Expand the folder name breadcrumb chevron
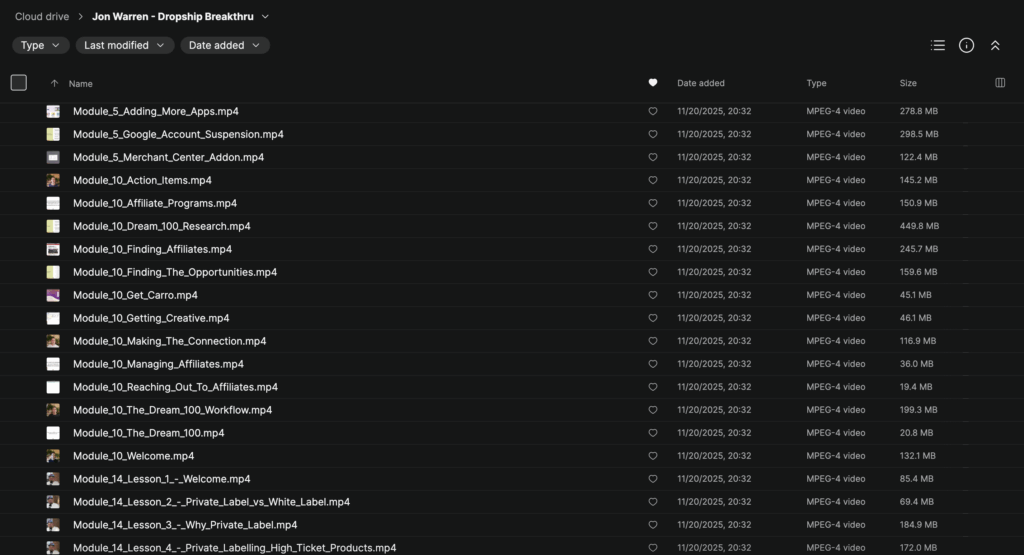This screenshot has width=1024, height=555. coord(265,17)
